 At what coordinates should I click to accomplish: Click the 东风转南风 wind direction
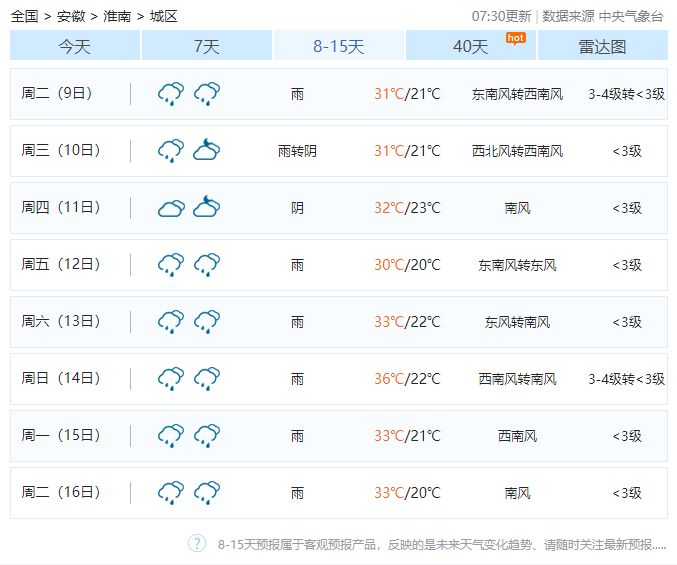point(517,322)
